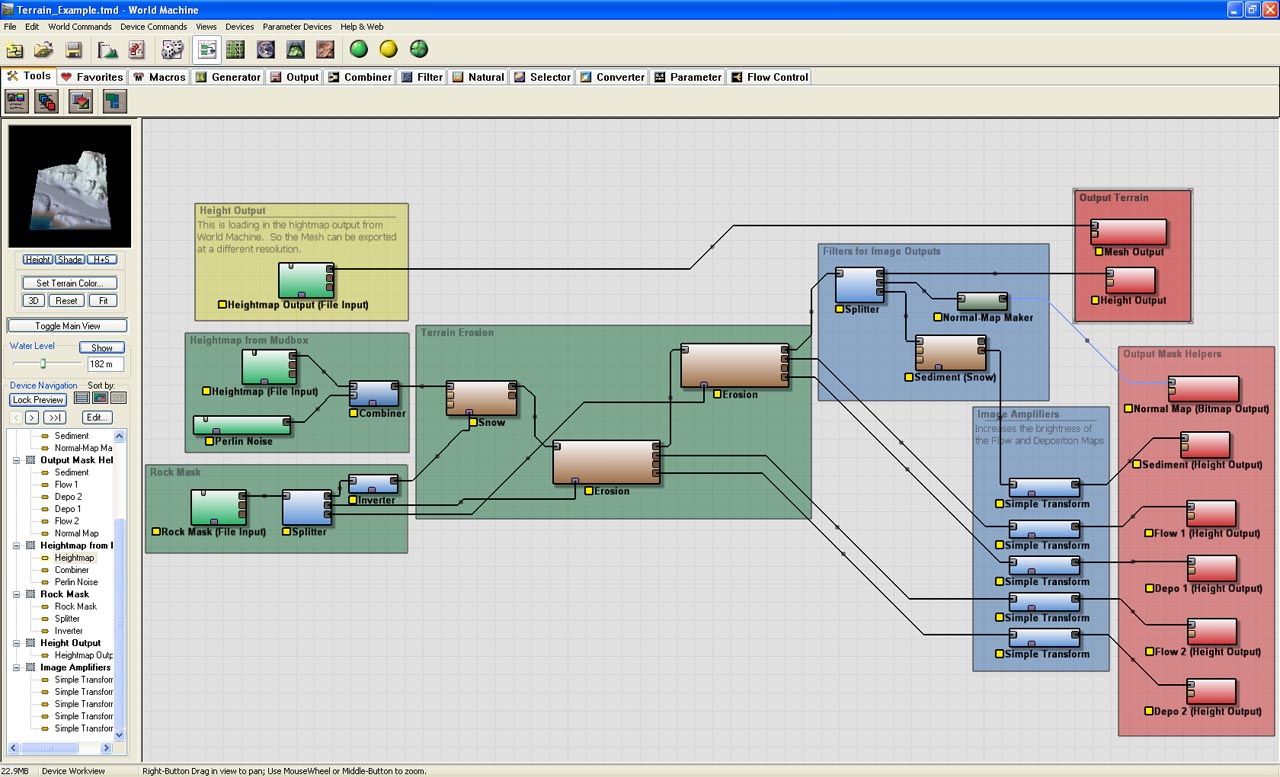Click the red pencil project settings icon

point(137,49)
